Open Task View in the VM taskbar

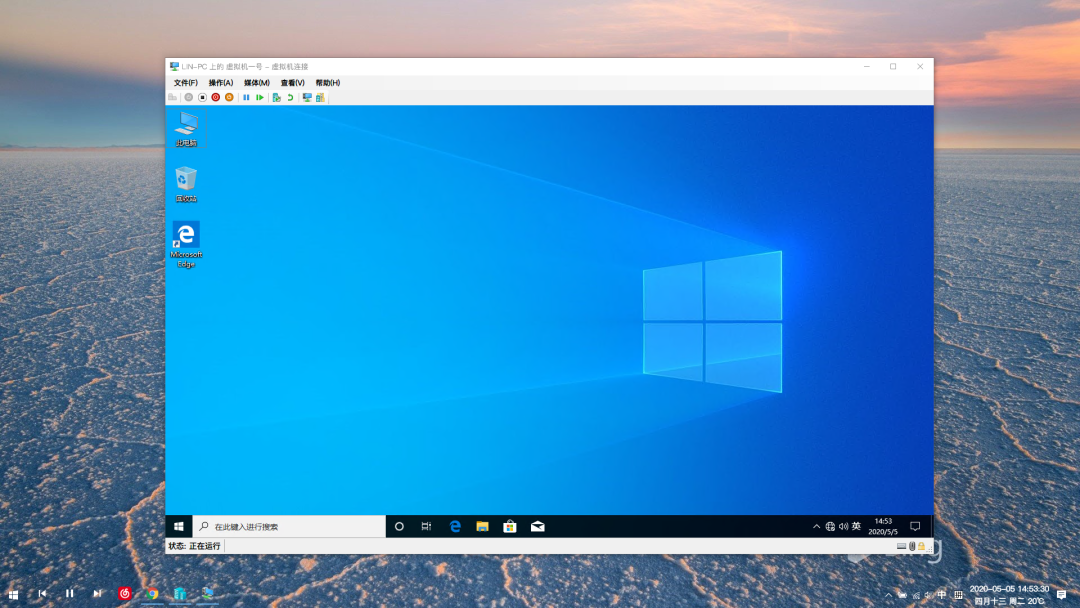[x=426, y=527]
